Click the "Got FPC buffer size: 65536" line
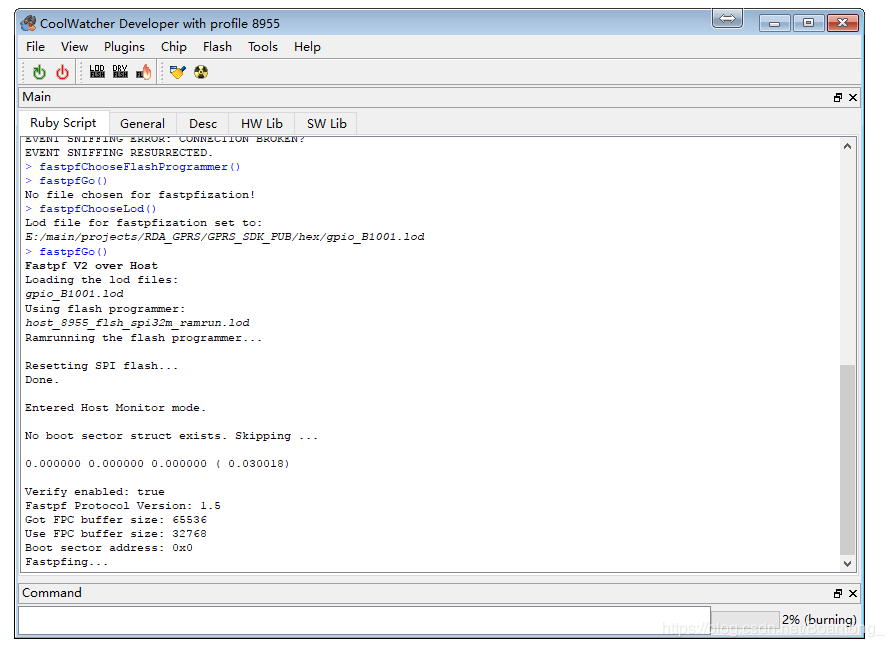894x647 pixels. [x=116, y=520]
